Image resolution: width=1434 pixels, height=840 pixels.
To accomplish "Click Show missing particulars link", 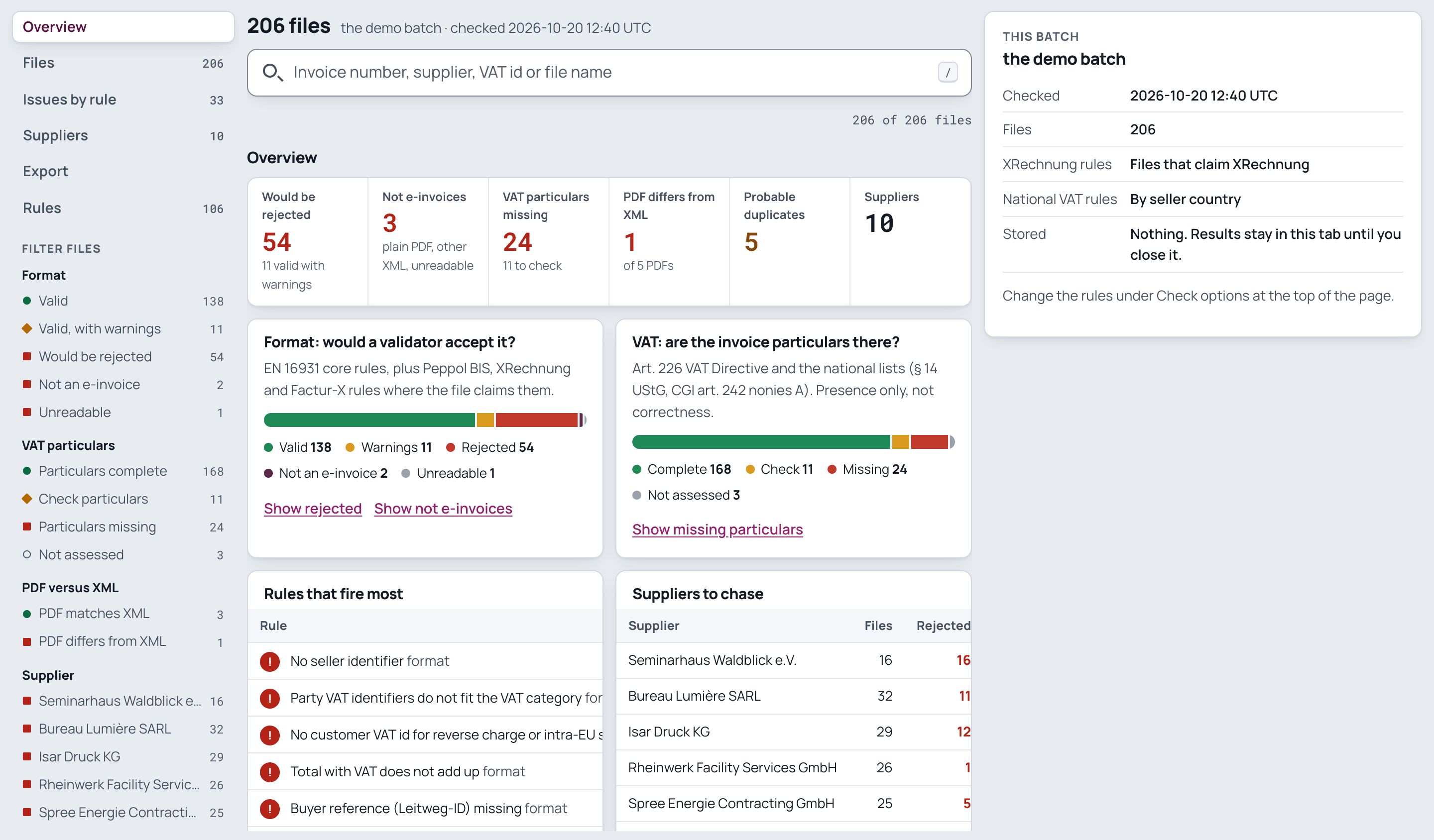I will point(717,529).
